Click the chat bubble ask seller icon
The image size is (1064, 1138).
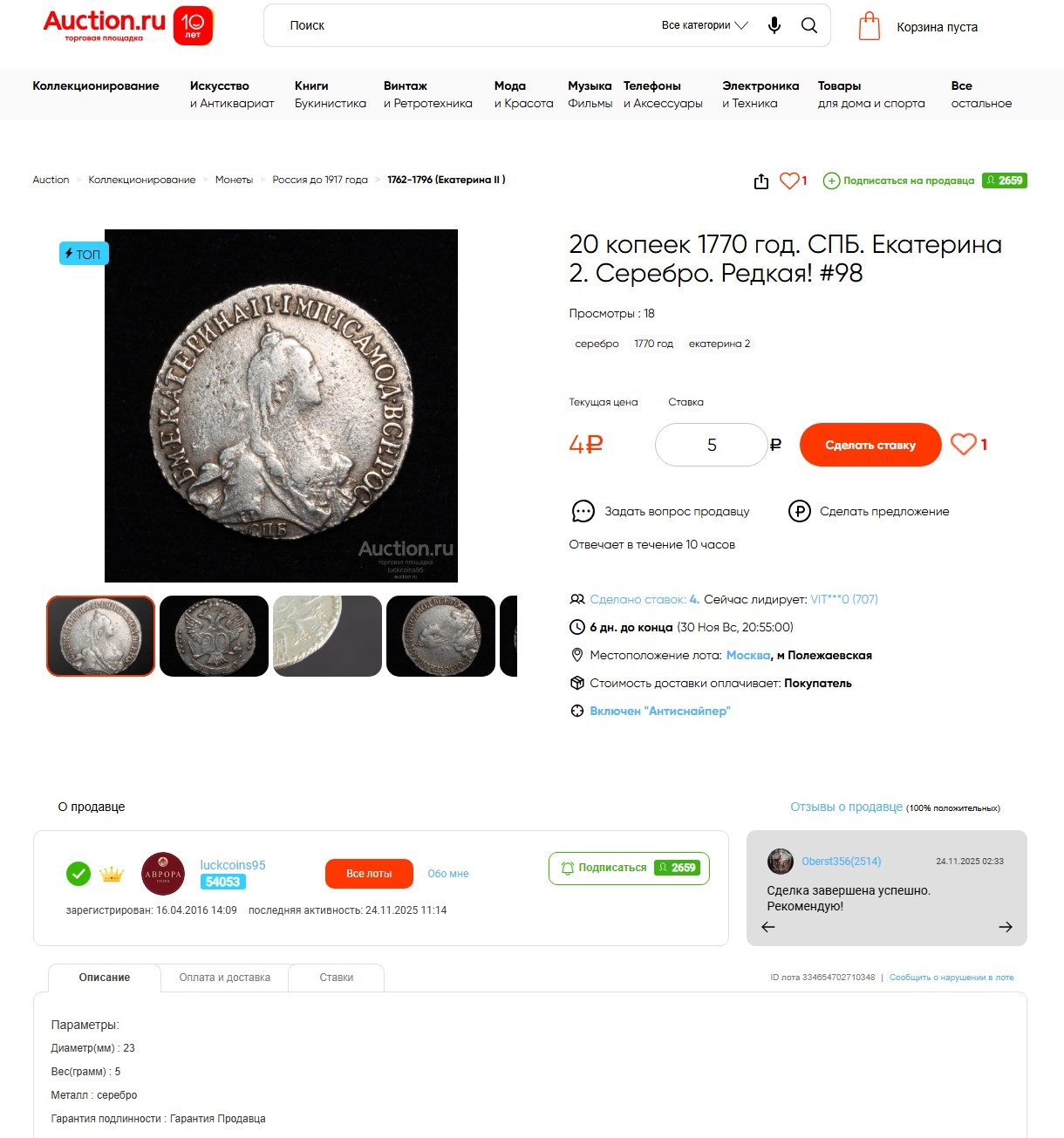583,511
